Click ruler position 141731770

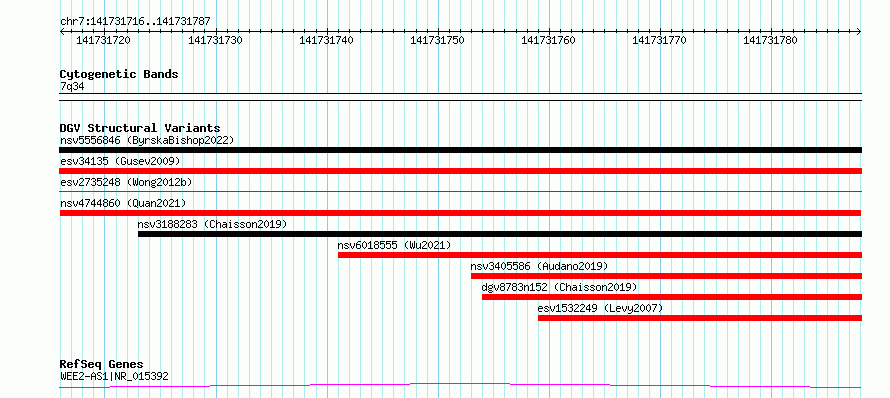pyautogui.click(x=660, y=40)
